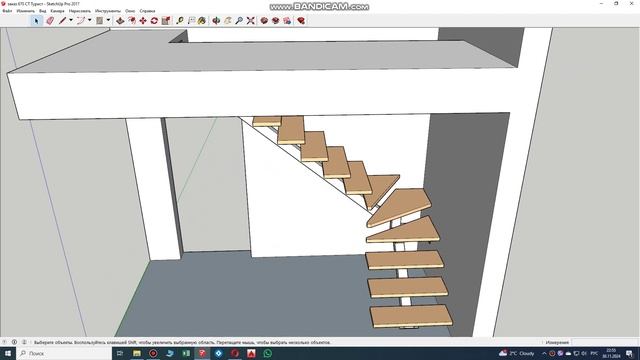Select the Scale tool
The height and width of the screenshot is (360, 640).
tap(166, 20)
